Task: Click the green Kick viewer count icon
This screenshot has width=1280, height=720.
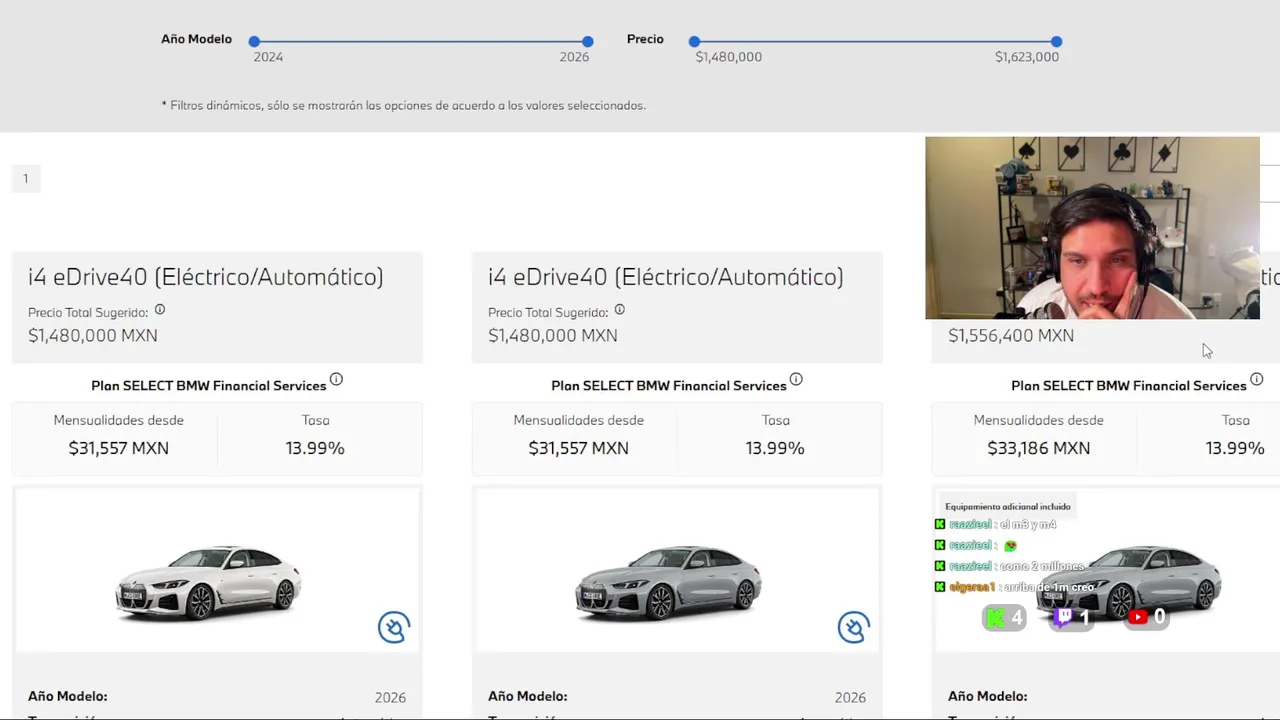Action: 995,618
